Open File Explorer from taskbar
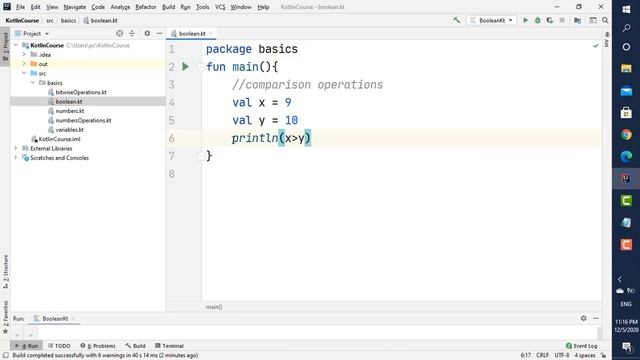Screen dimensions: 640x360 coord(626,68)
